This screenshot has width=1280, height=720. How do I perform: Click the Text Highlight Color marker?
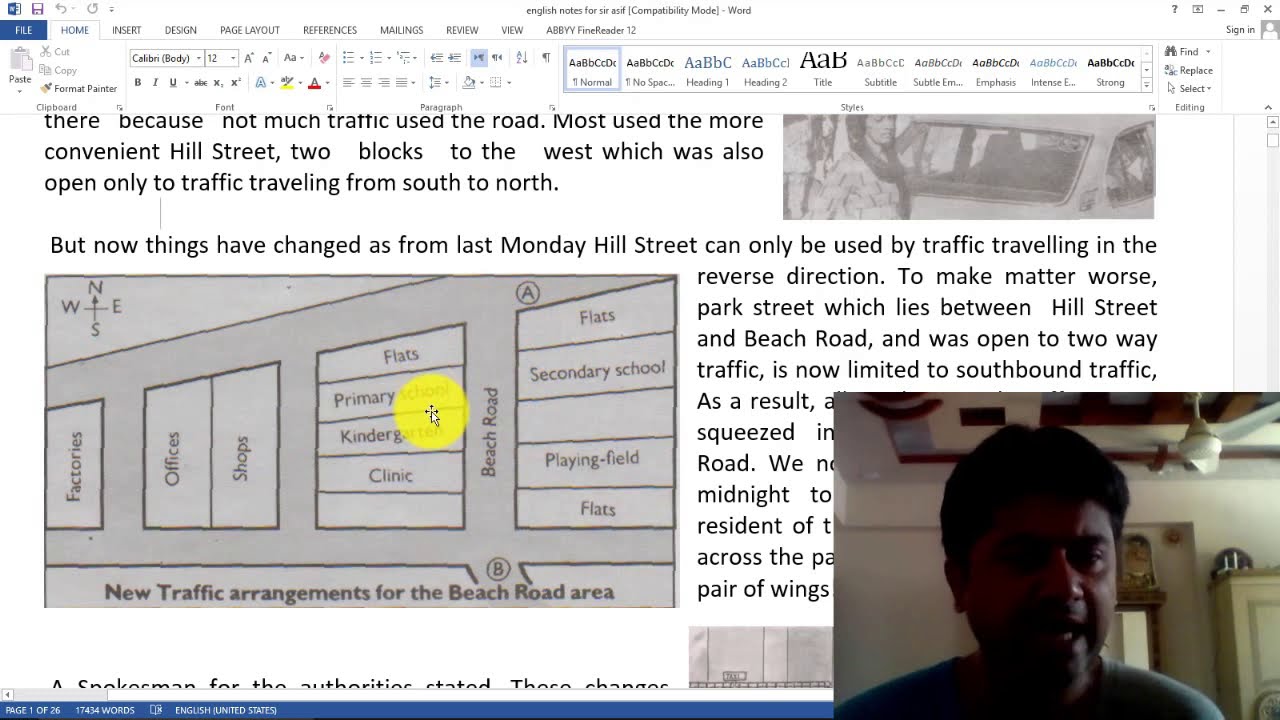tap(286, 82)
